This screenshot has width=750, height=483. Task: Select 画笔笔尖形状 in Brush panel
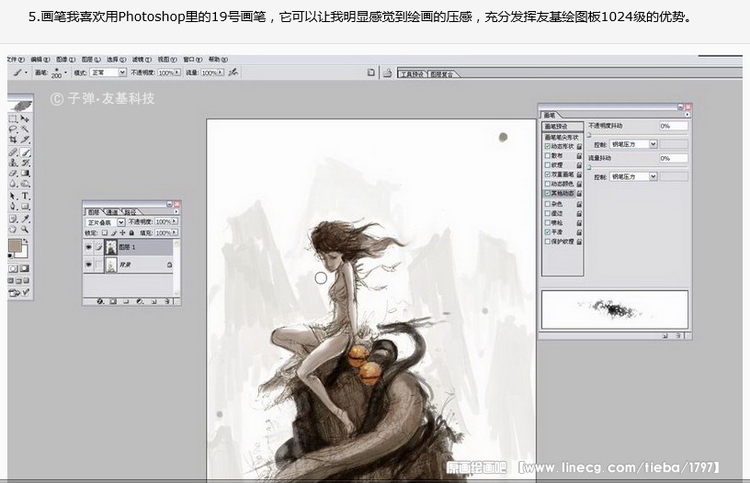(562, 138)
